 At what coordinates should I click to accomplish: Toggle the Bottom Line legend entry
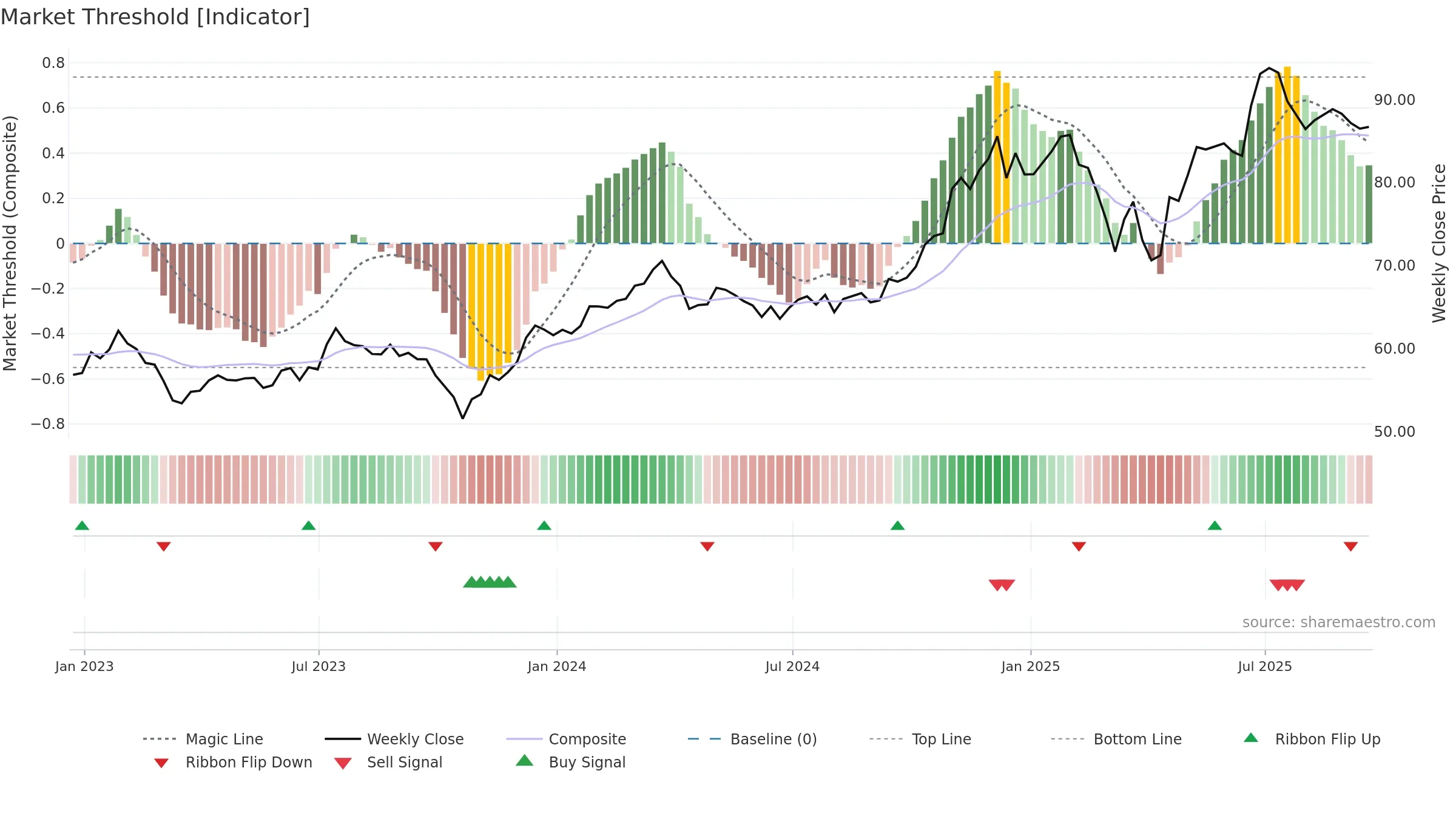click(1116, 739)
